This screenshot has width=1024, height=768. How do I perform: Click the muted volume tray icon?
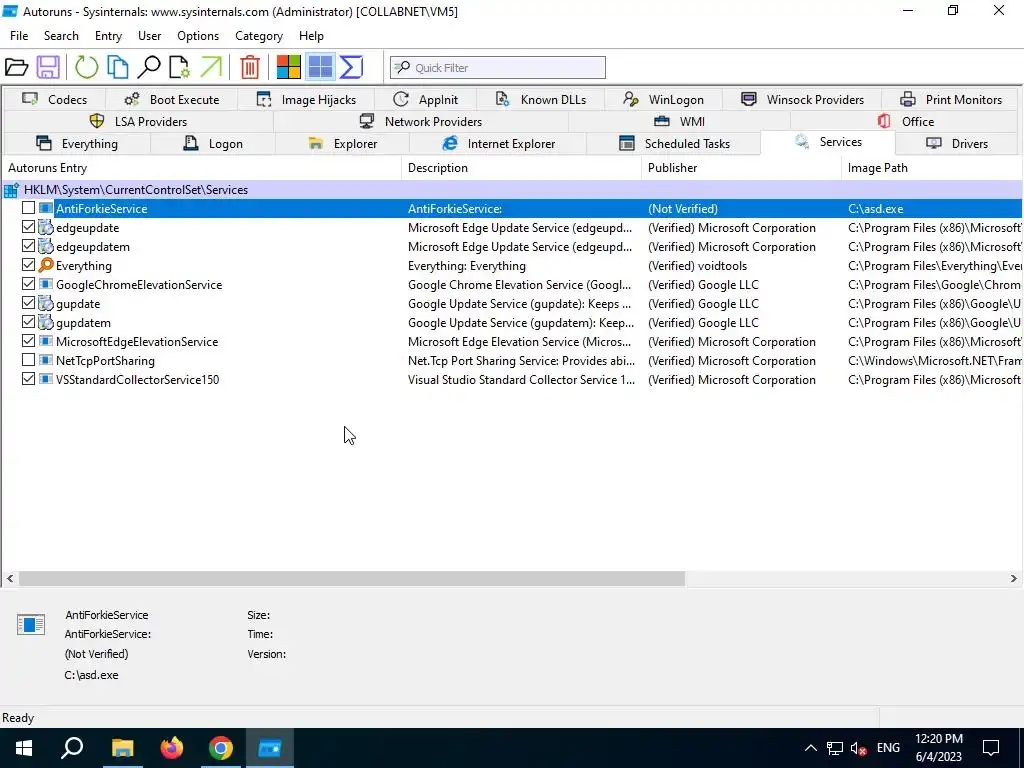(859, 748)
